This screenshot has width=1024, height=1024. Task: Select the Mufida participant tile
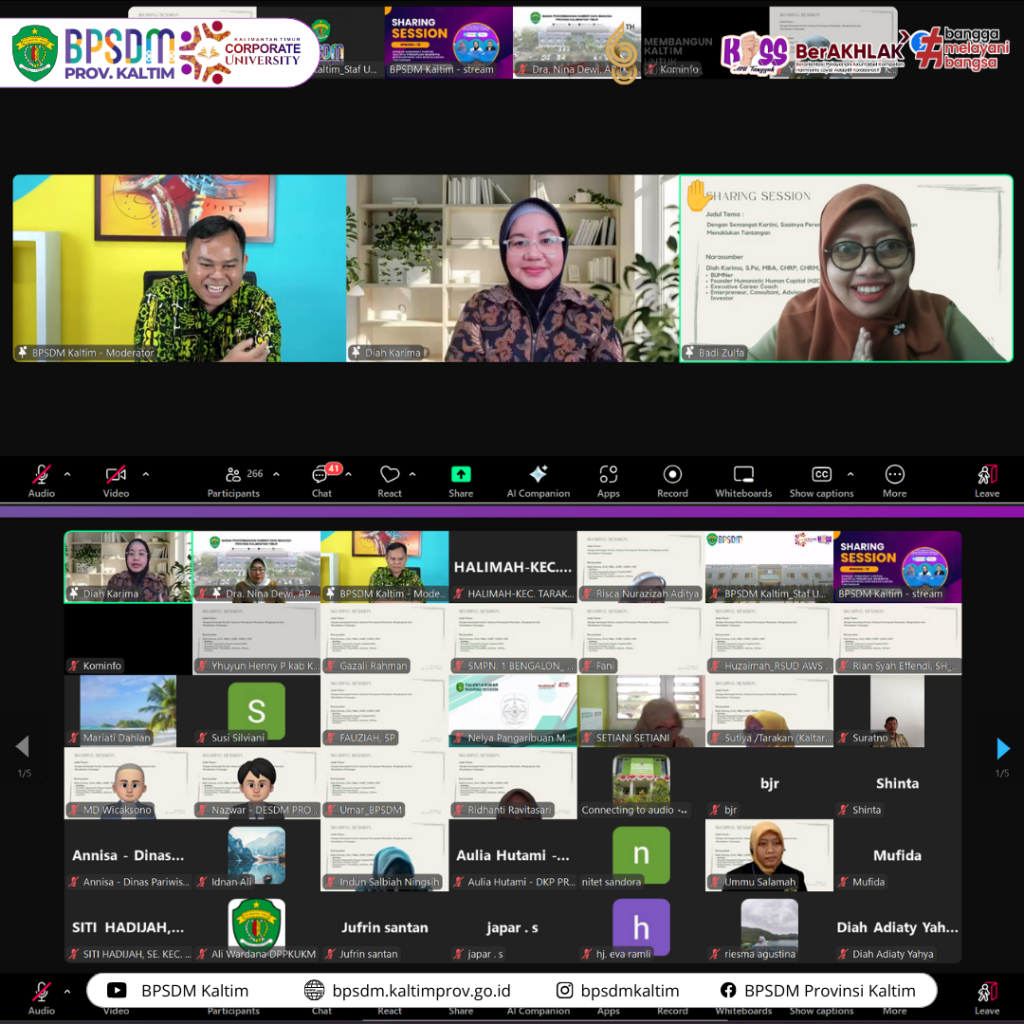[897, 855]
